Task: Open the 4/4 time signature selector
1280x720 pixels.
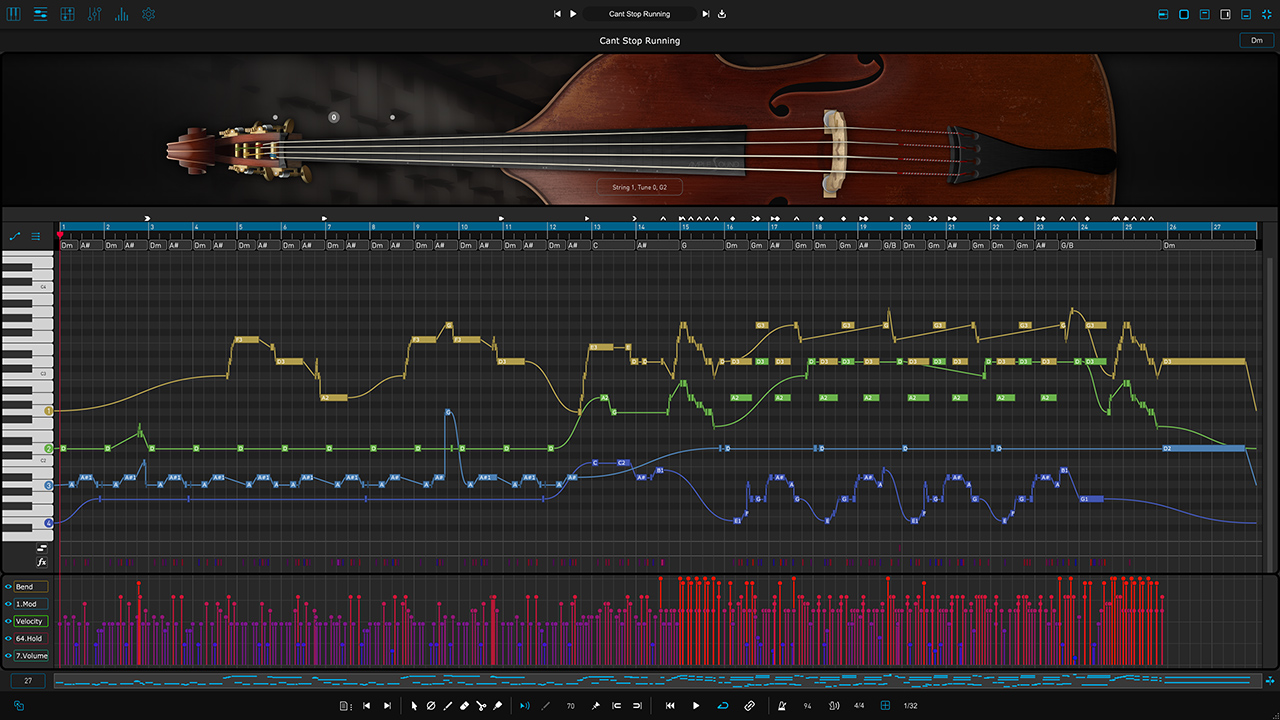Action: coord(859,706)
